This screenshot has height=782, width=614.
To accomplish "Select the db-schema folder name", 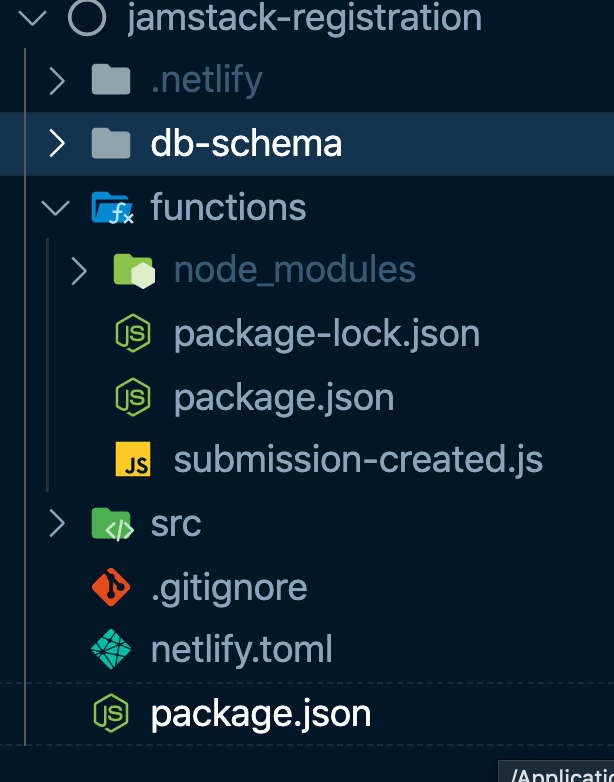I will click(246, 144).
